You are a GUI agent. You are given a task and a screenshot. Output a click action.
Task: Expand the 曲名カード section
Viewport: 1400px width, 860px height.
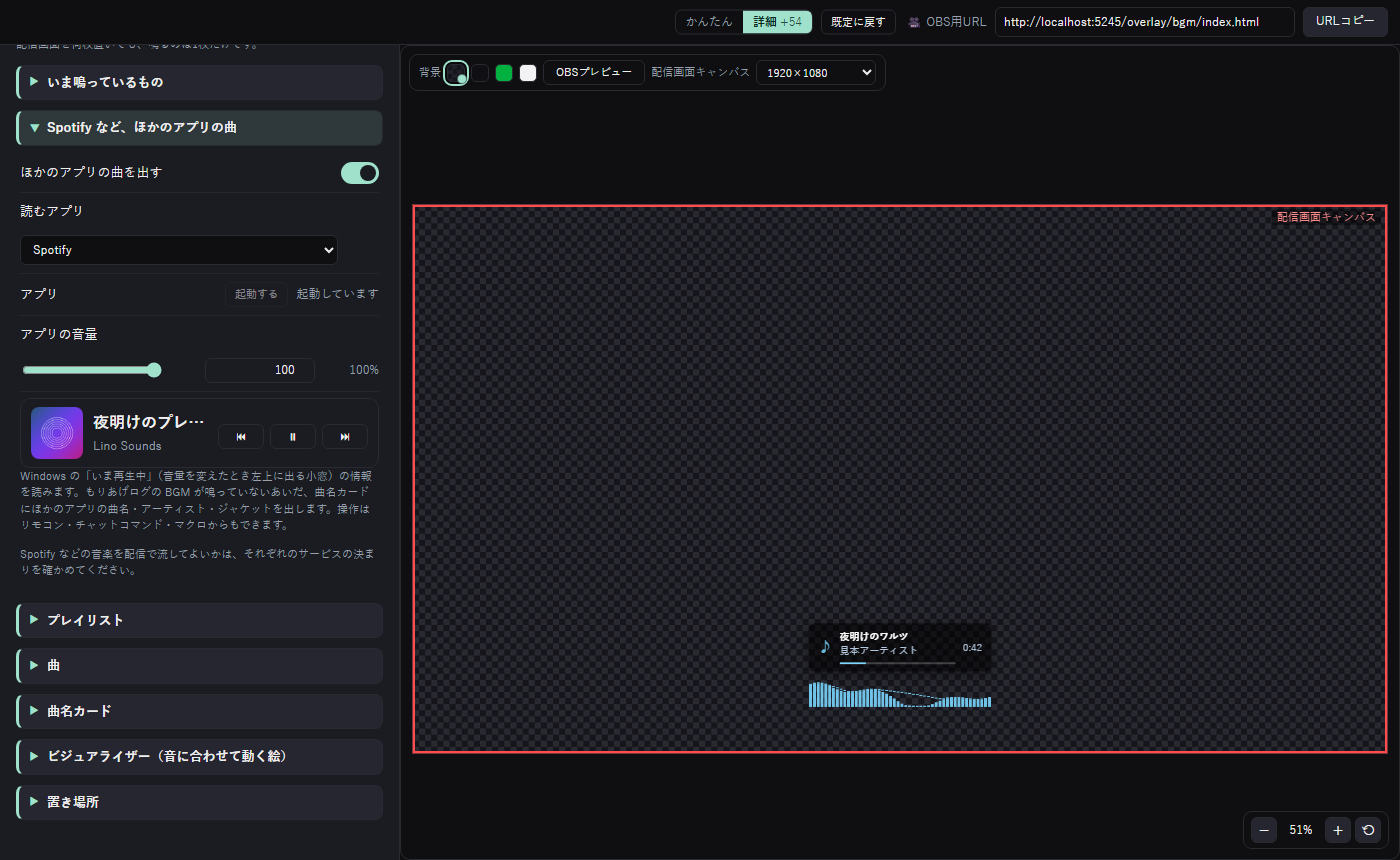pos(200,711)
